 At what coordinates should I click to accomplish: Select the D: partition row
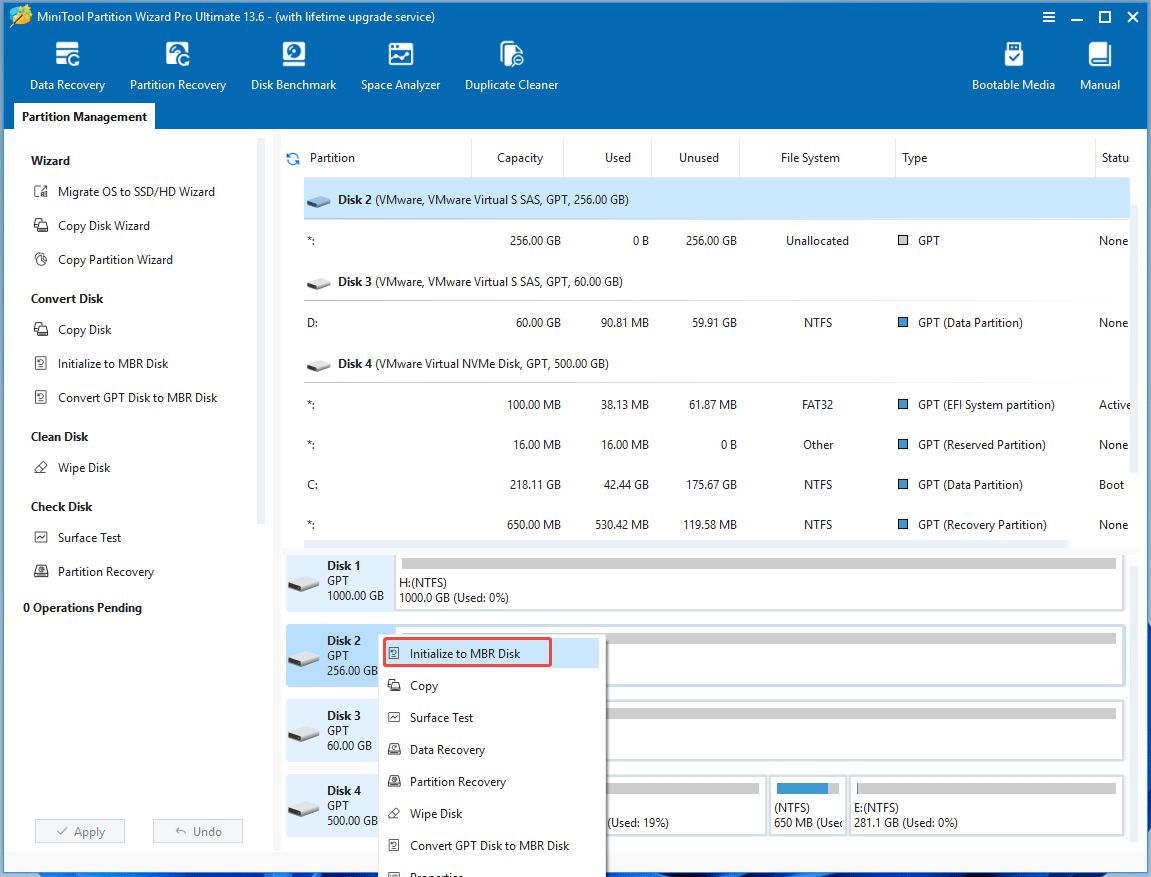[716, 323]
